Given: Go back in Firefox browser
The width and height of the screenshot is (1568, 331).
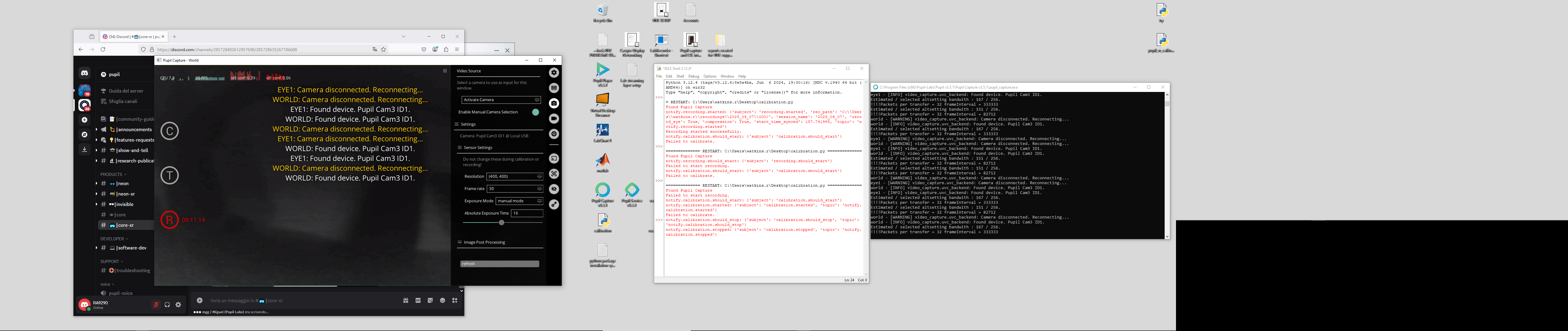Looking at the screenshot, I should 80,49.
